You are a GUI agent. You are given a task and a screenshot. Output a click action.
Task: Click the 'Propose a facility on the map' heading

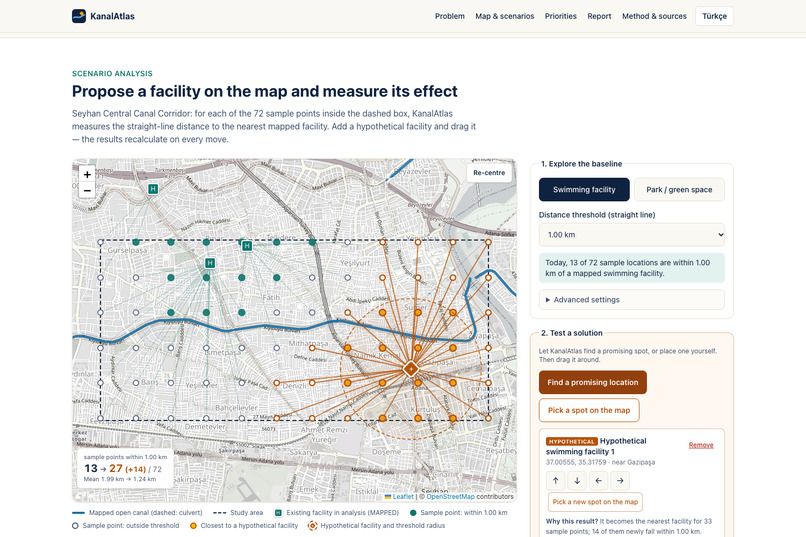265,91
